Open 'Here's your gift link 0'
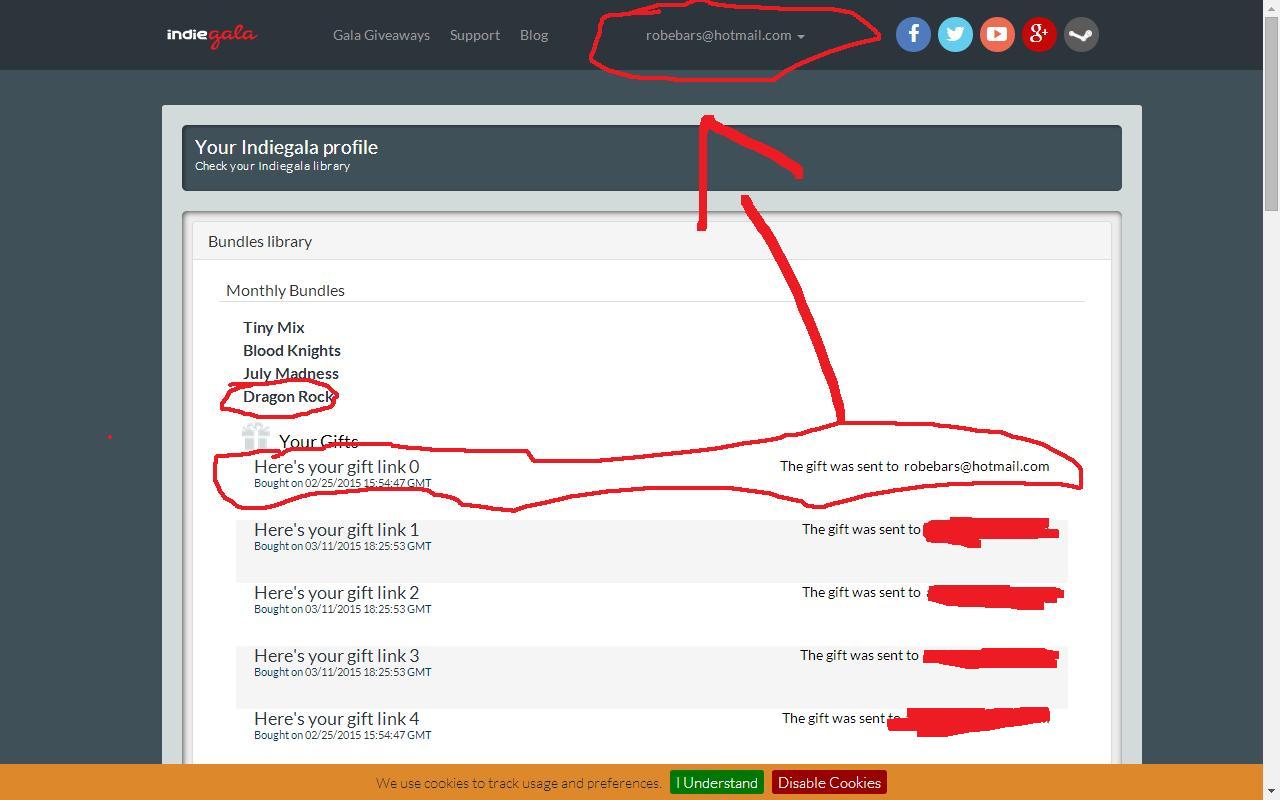Screen dimensions: 1280x800 (337, 466)
